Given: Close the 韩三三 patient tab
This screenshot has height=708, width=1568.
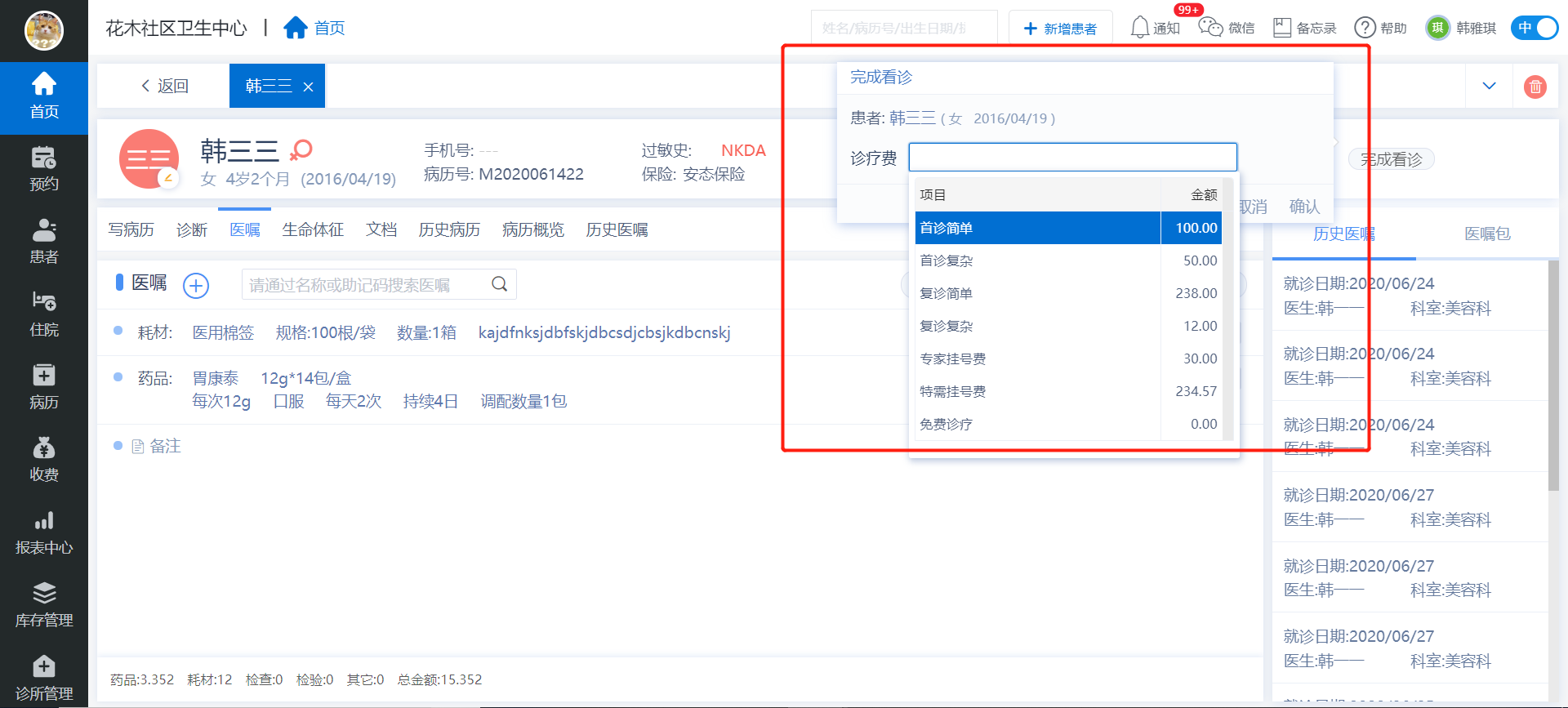Looking at the screenshot, I should pos(308,87).
